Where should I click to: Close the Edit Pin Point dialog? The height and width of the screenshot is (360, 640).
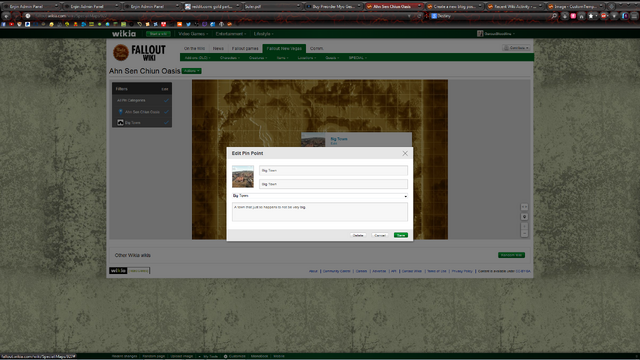[405, 153]
